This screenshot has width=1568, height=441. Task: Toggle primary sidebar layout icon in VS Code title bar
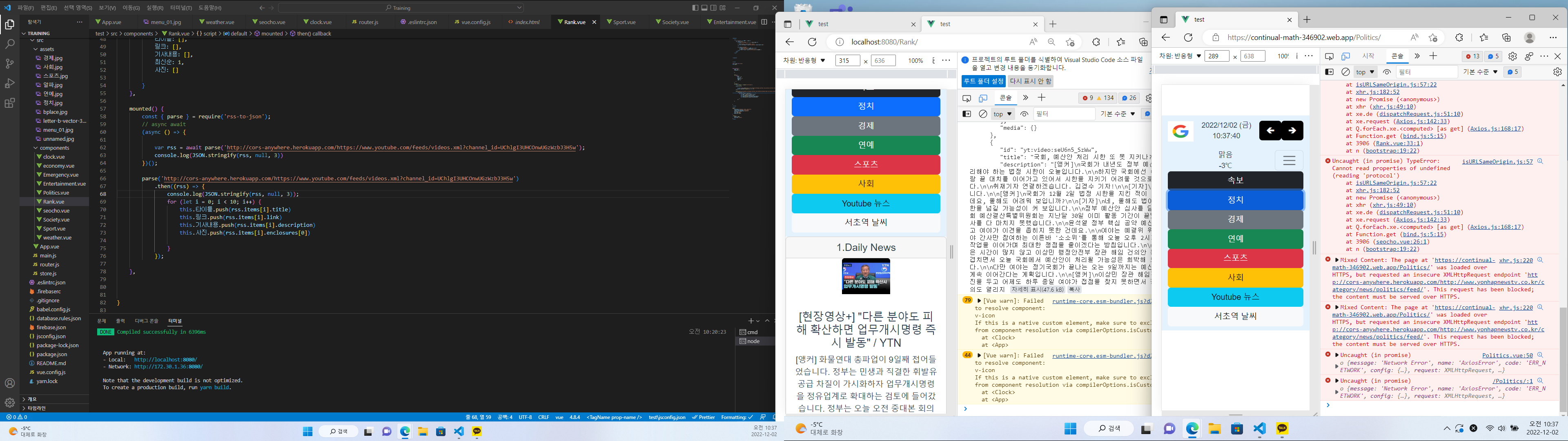tap(695, 8)
